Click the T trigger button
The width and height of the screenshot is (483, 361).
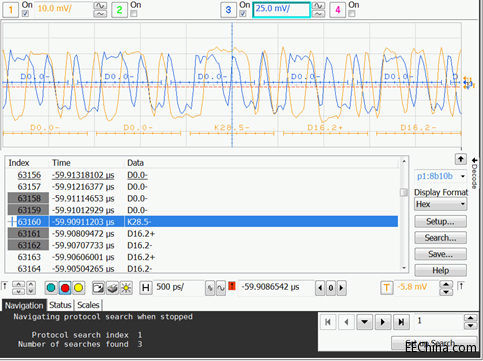[386, 288]
